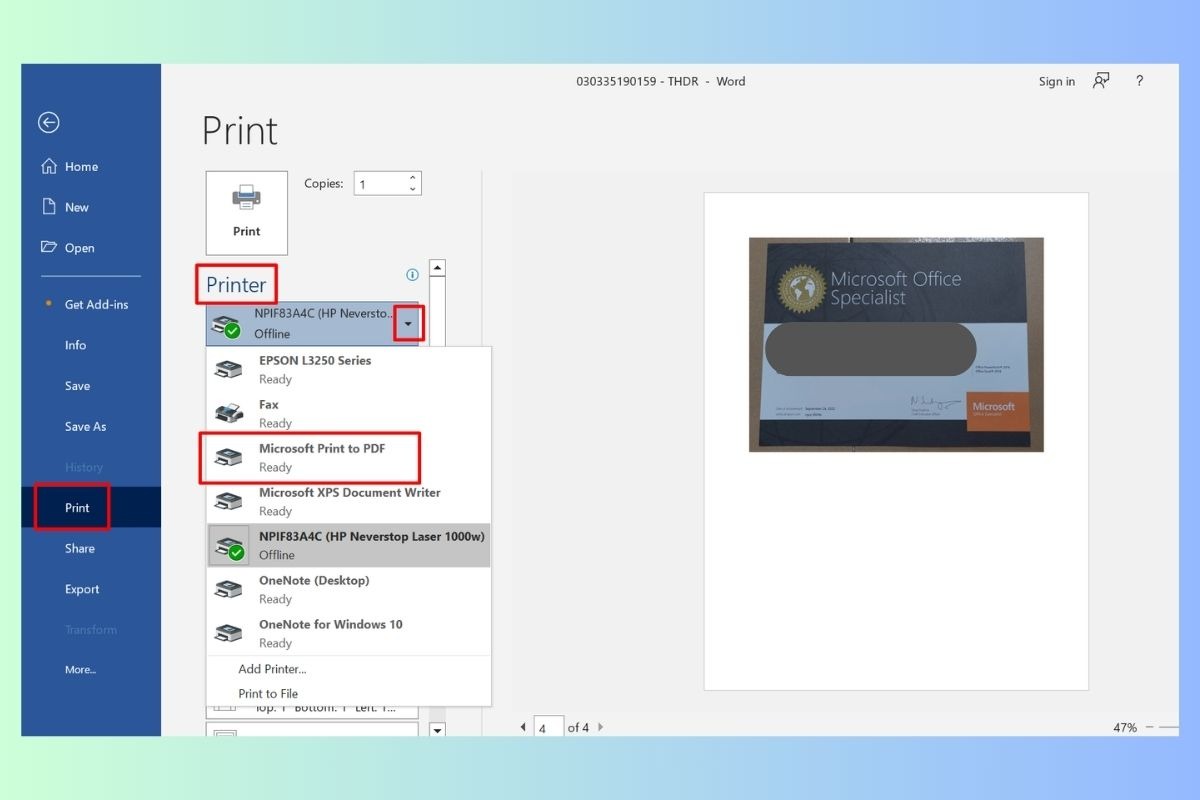Increase copies with the up arrow
Screen dimensions: 1200x800
413,177
